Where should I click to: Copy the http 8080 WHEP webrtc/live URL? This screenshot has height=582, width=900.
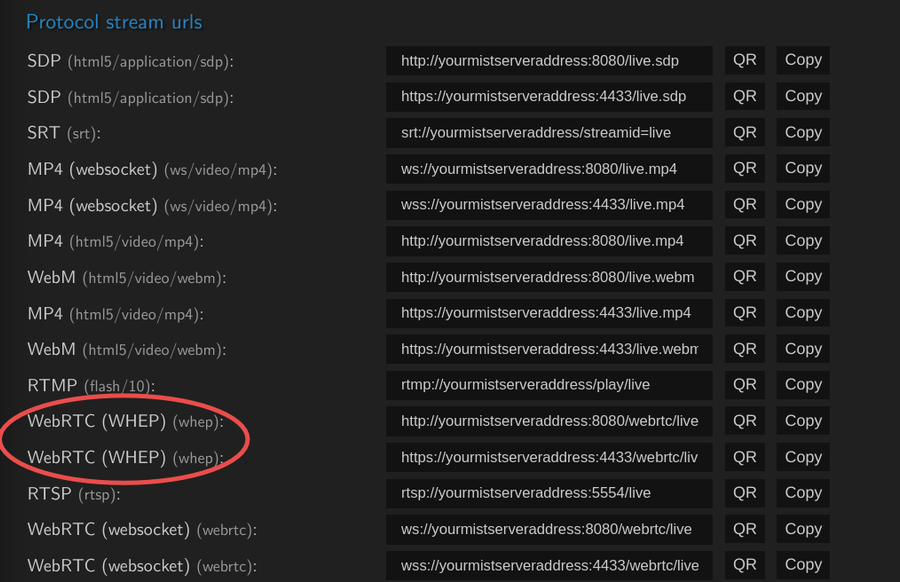point(803,421)
